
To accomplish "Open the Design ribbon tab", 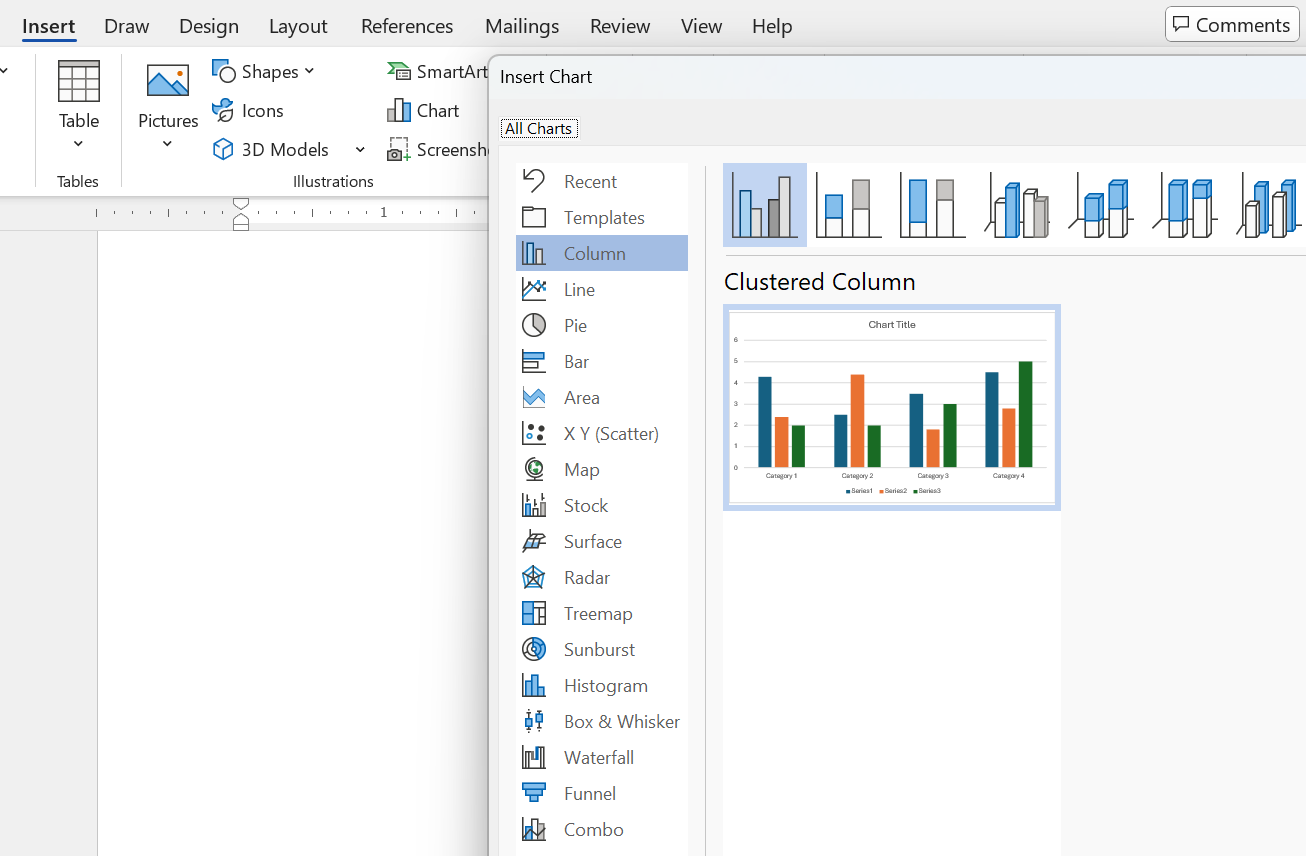I will tap(209, 26).
